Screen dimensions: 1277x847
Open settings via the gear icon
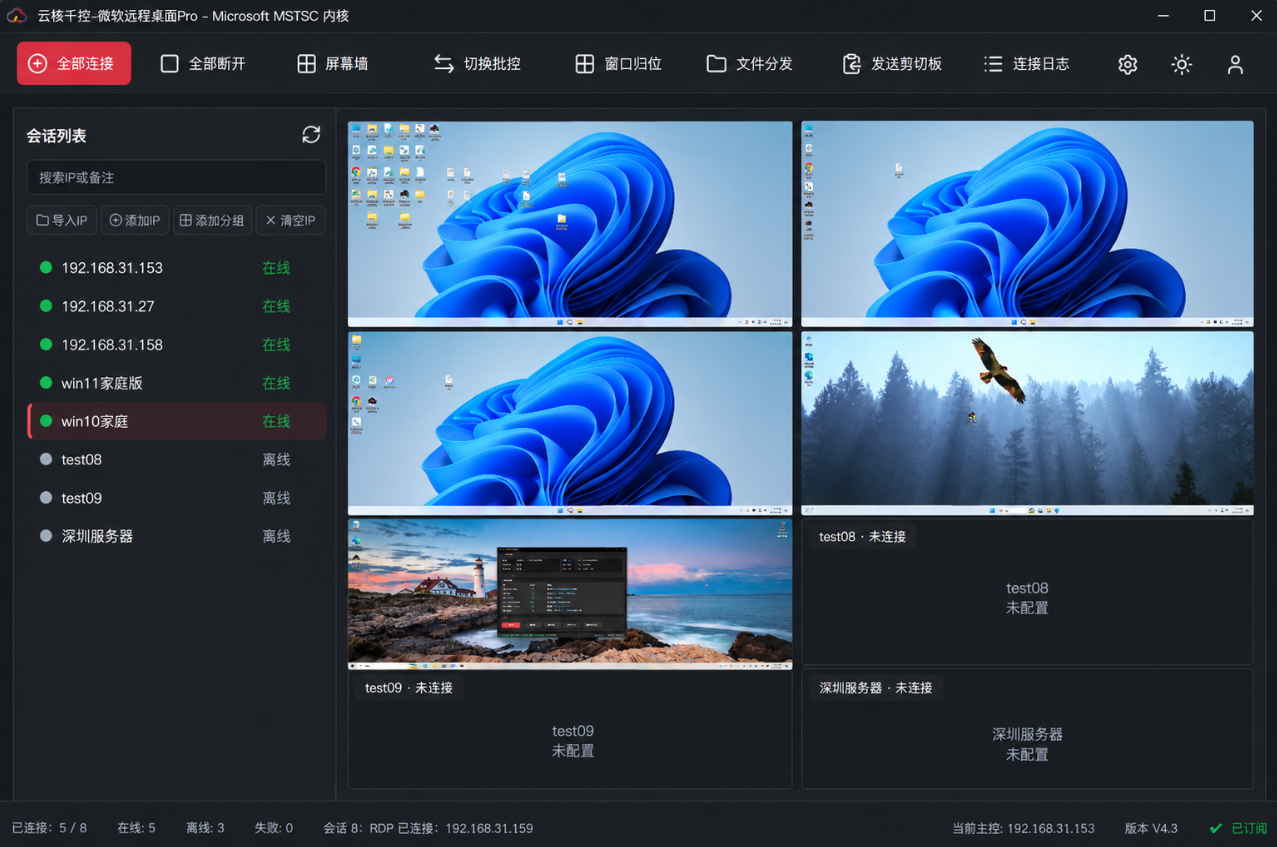click(1128, 64)
